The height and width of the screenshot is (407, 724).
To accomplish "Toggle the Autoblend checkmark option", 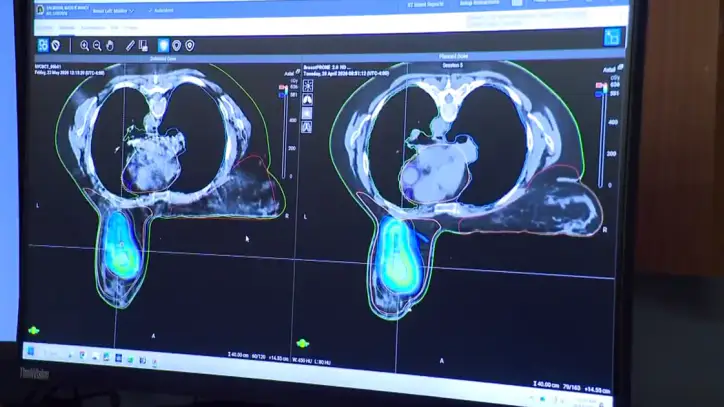I will pyautogui.click(x=161, y=10).
